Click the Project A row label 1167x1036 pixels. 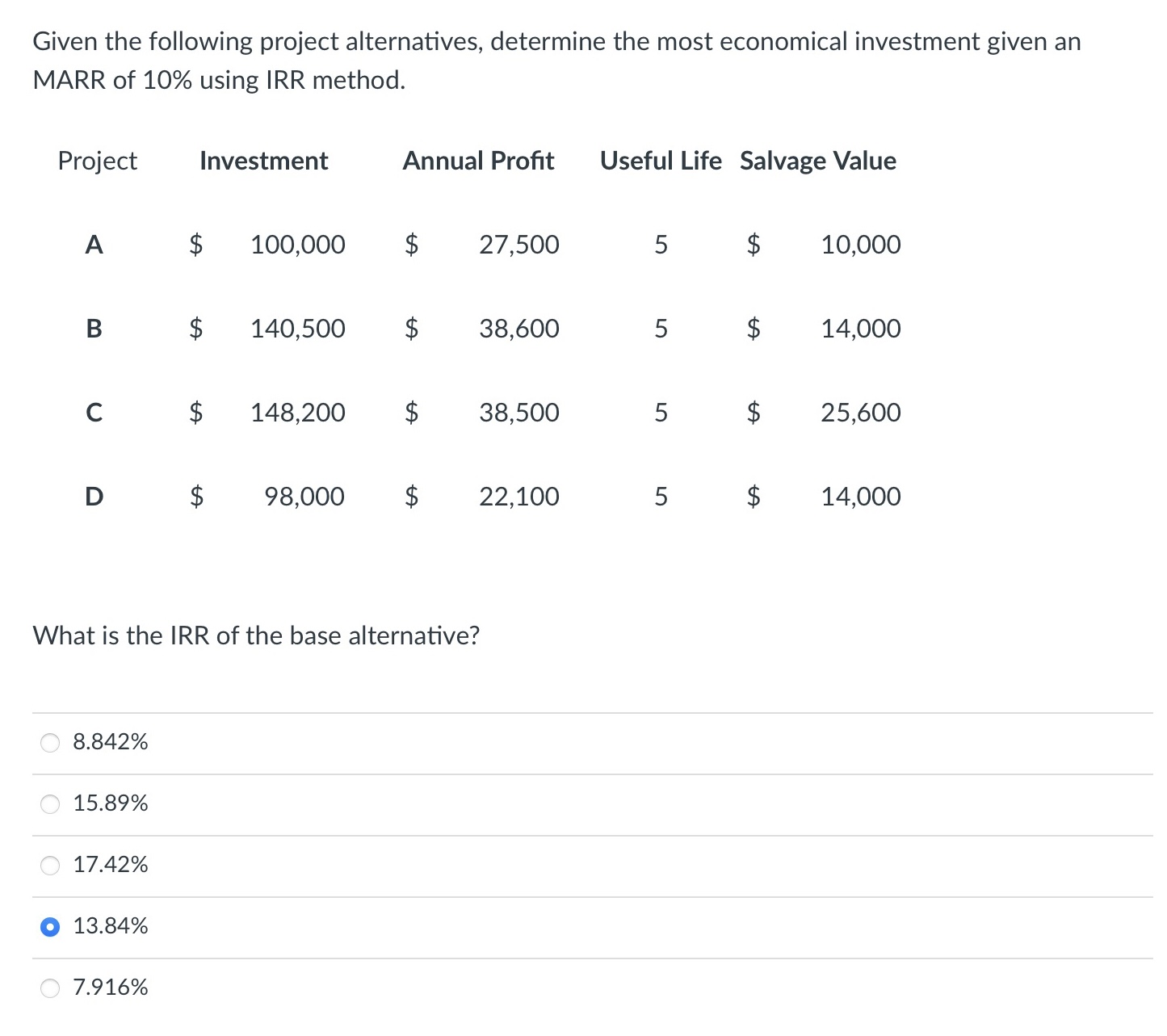click(94, 245)
